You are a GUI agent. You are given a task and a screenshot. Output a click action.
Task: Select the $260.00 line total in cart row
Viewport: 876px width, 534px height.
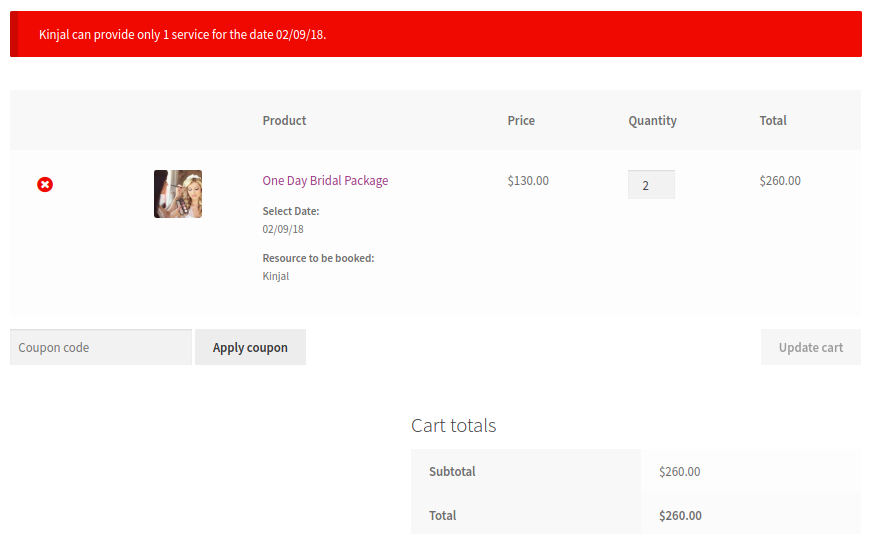[780, 181]
